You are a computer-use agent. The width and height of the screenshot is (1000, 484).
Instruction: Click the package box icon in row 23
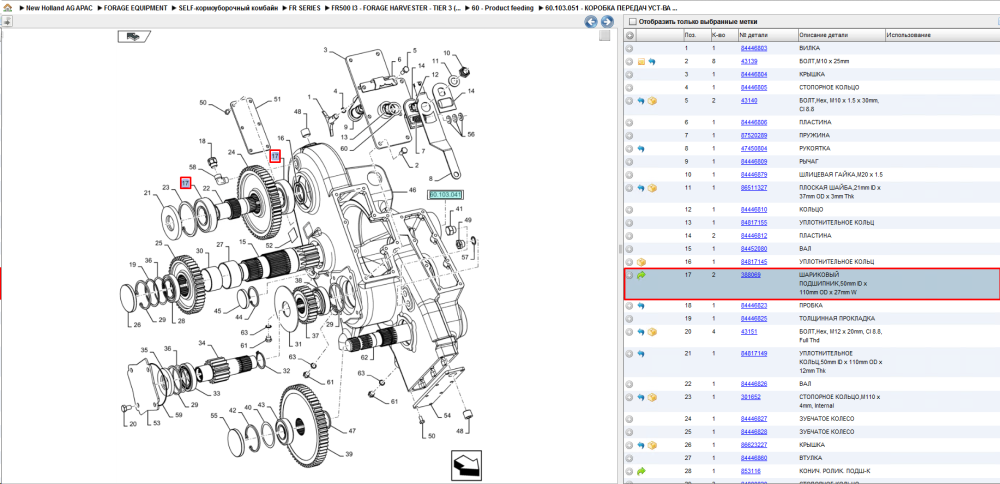[x=652, y=397]
